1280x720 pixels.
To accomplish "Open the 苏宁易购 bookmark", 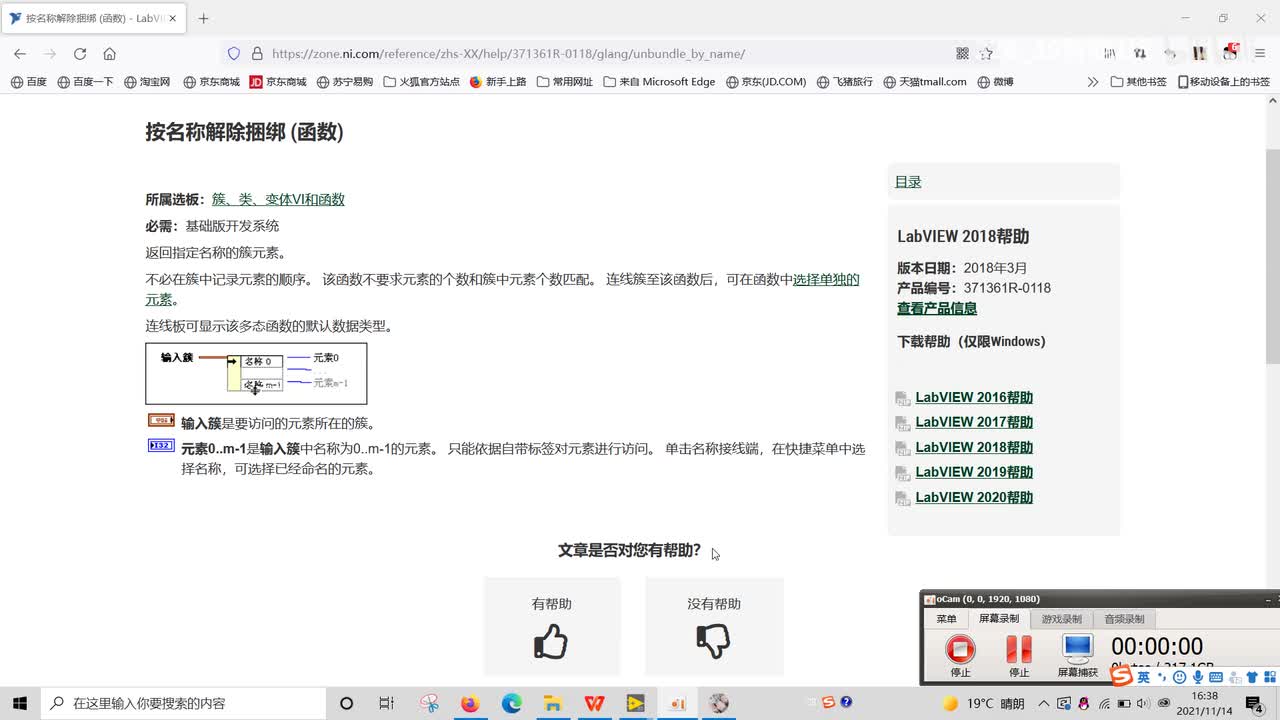I will pos(345,82).
